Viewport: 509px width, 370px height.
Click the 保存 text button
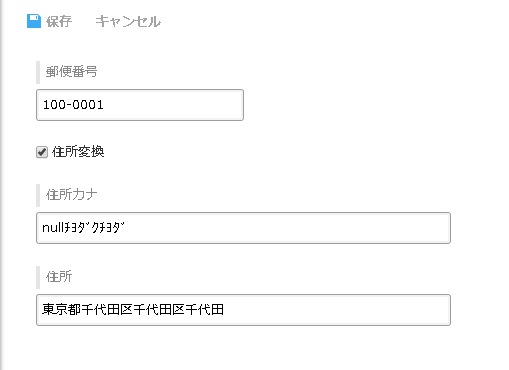click(59, 21)
